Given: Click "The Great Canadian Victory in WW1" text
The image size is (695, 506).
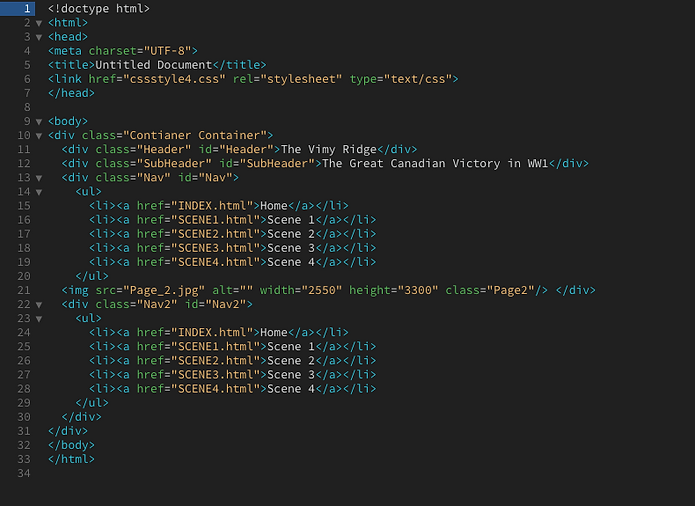Looking at the screenshot, I should (x=435, y=163).
